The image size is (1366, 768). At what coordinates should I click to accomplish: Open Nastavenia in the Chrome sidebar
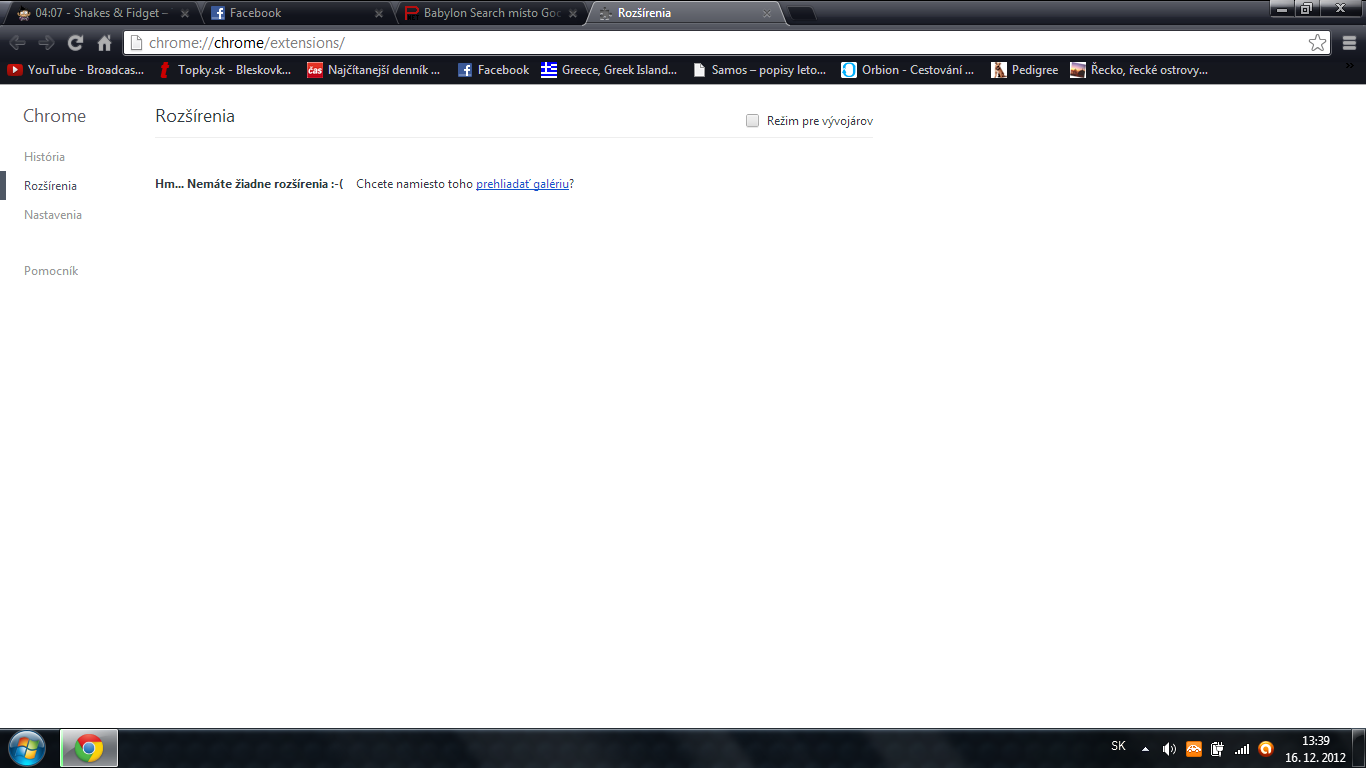coord(53,215)
